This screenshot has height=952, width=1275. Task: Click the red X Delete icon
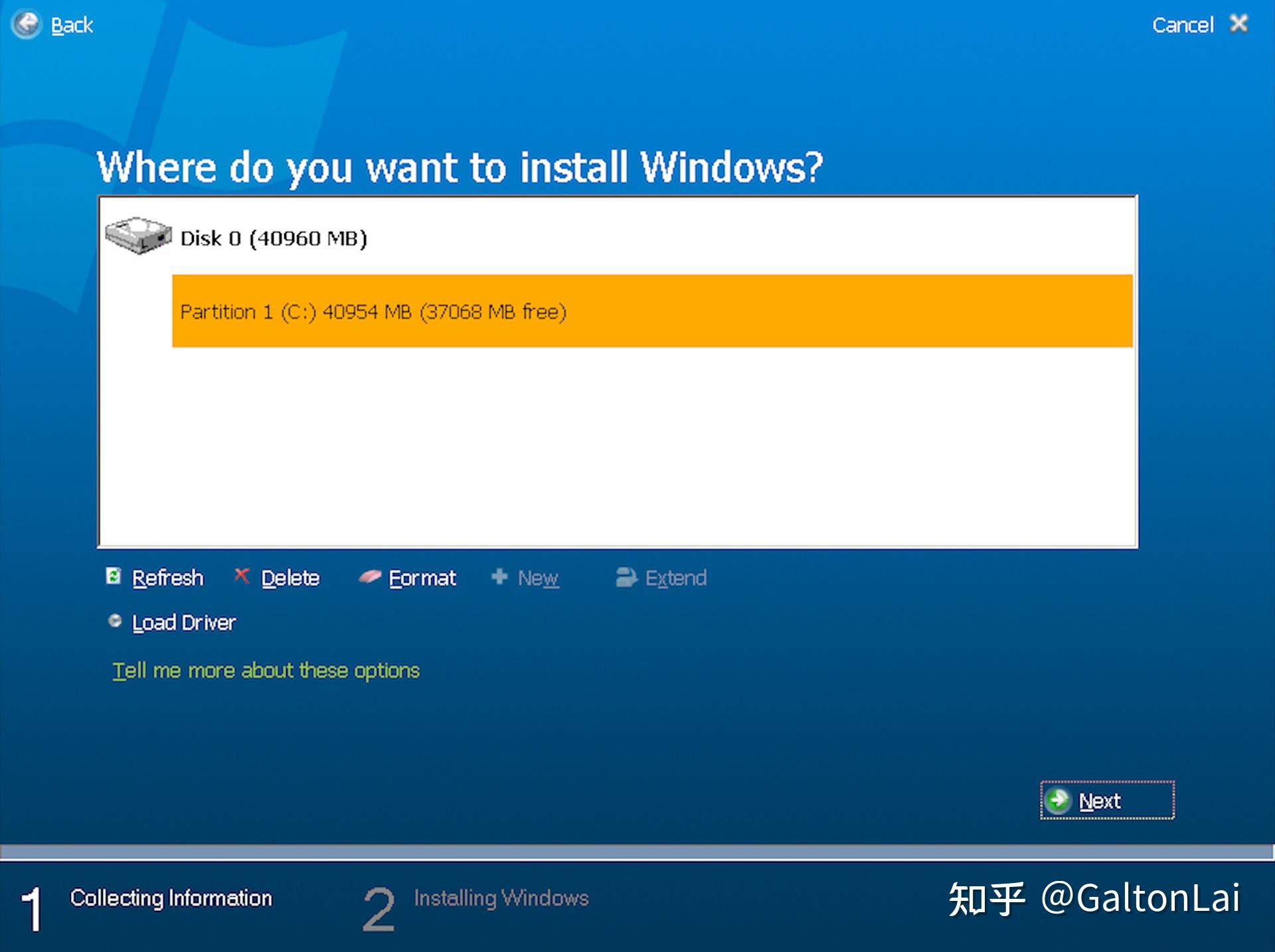pos(242,576)
